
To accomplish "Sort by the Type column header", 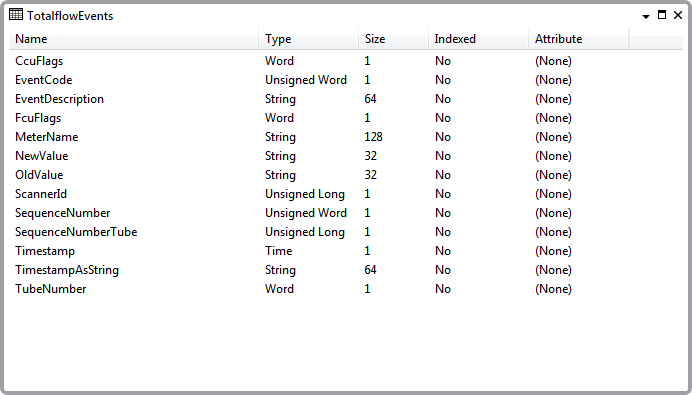I will tap(308, 39).
